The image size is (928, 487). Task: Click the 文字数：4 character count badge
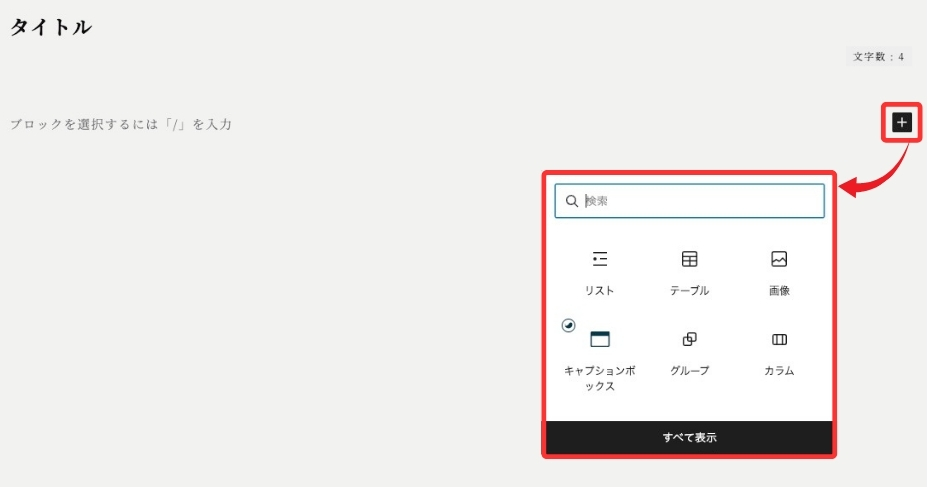878,57
